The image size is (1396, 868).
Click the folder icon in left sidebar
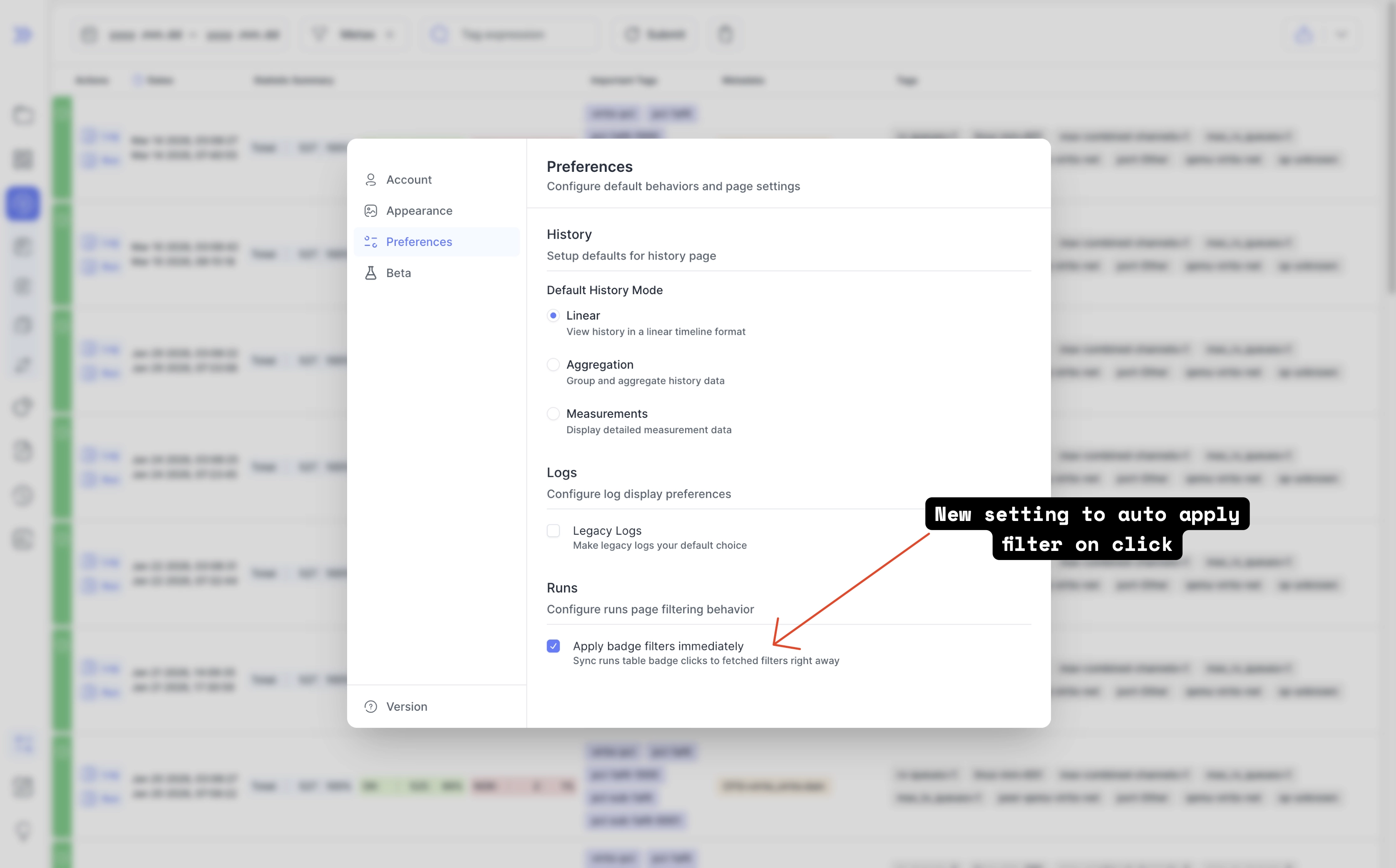point(23,115)
